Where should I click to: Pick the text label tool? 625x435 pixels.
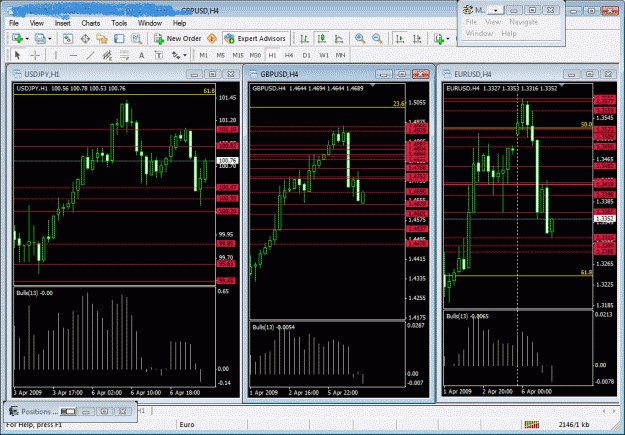(159, 55)
